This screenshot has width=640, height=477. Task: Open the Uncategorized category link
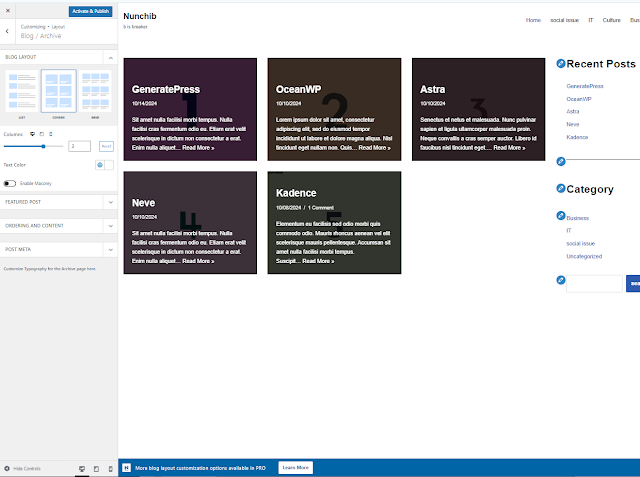click(584, 257)
